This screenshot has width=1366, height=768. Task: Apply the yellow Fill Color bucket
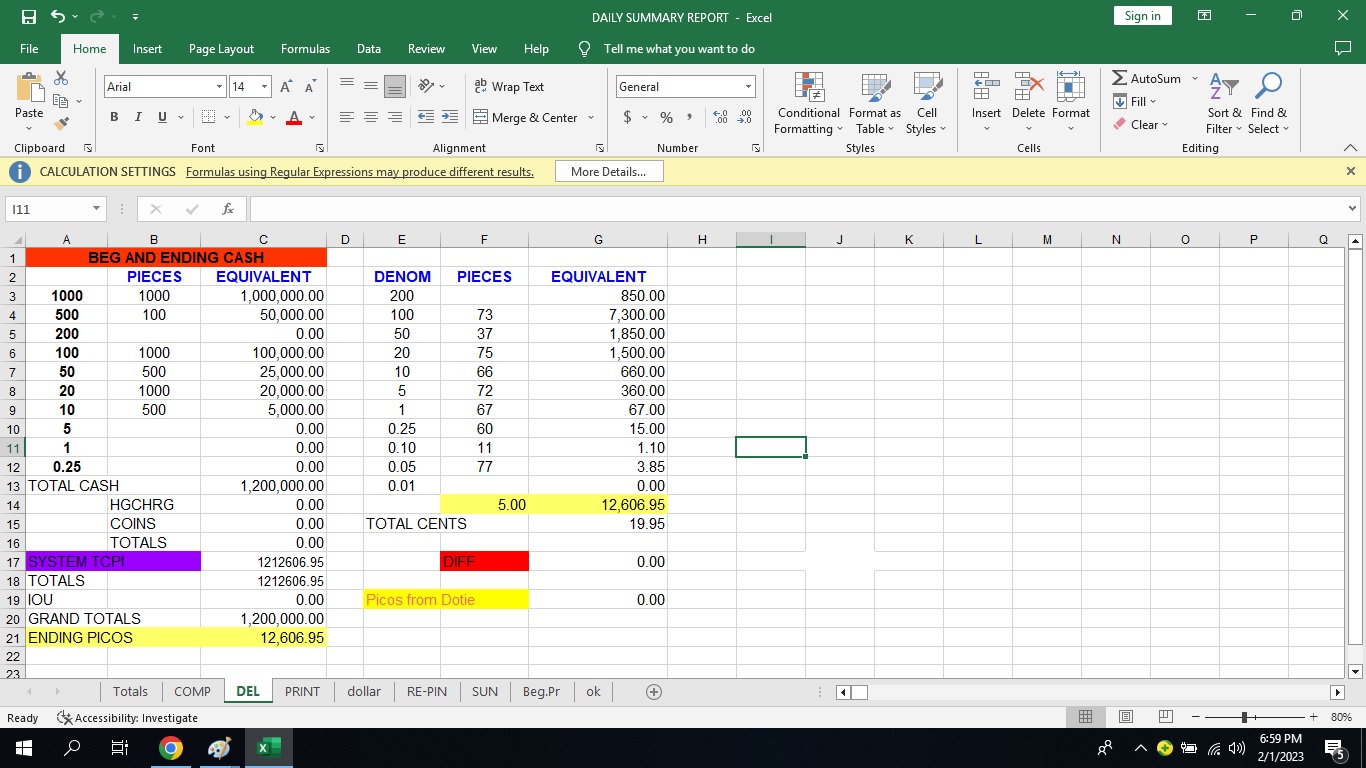(x=255, y=118)
